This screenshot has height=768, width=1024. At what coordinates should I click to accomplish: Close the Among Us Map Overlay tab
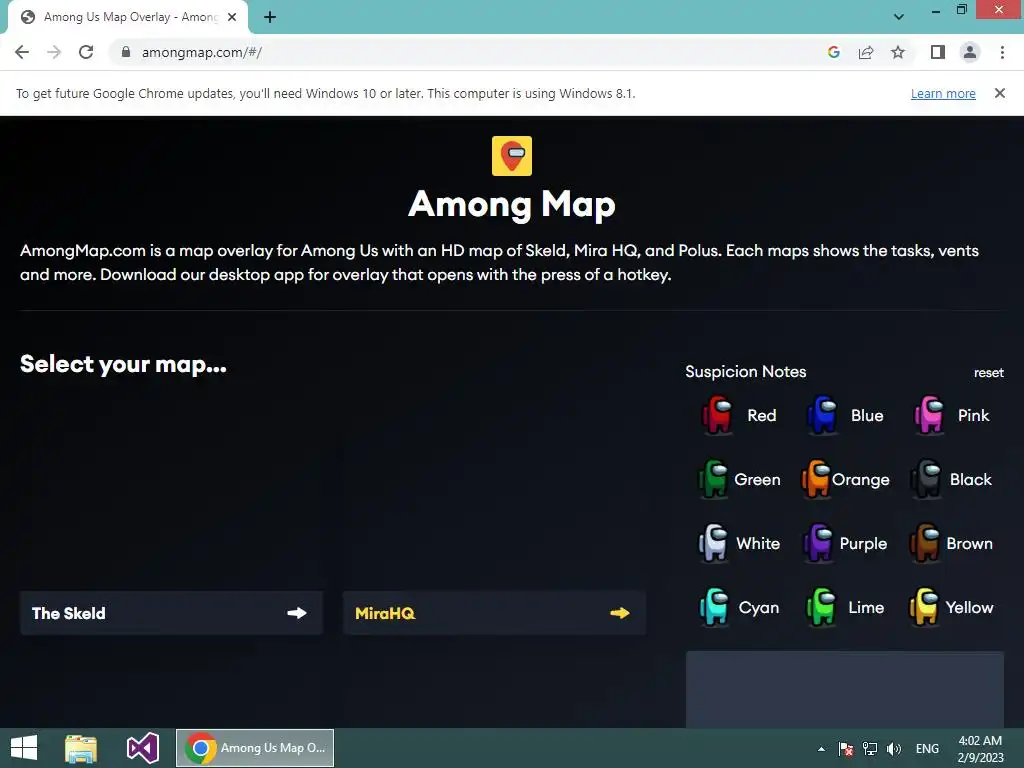tap(232, 17)
